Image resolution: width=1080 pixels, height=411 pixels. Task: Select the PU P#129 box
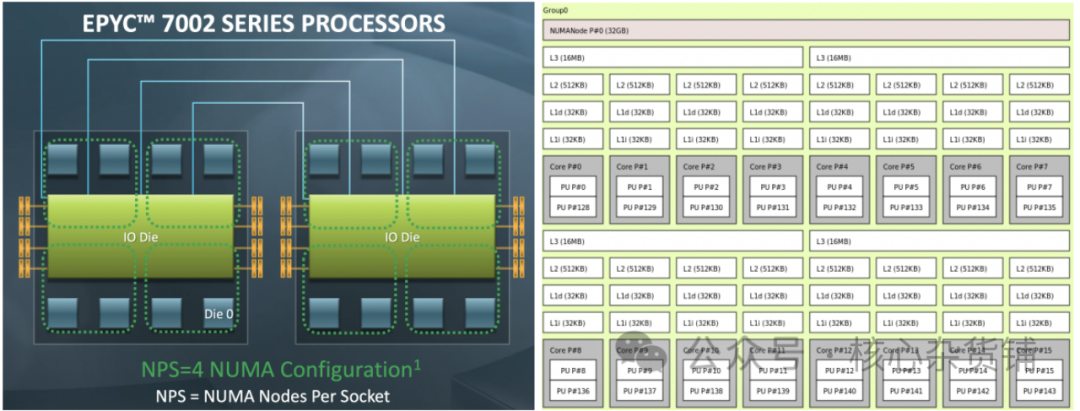pos(639,207)
